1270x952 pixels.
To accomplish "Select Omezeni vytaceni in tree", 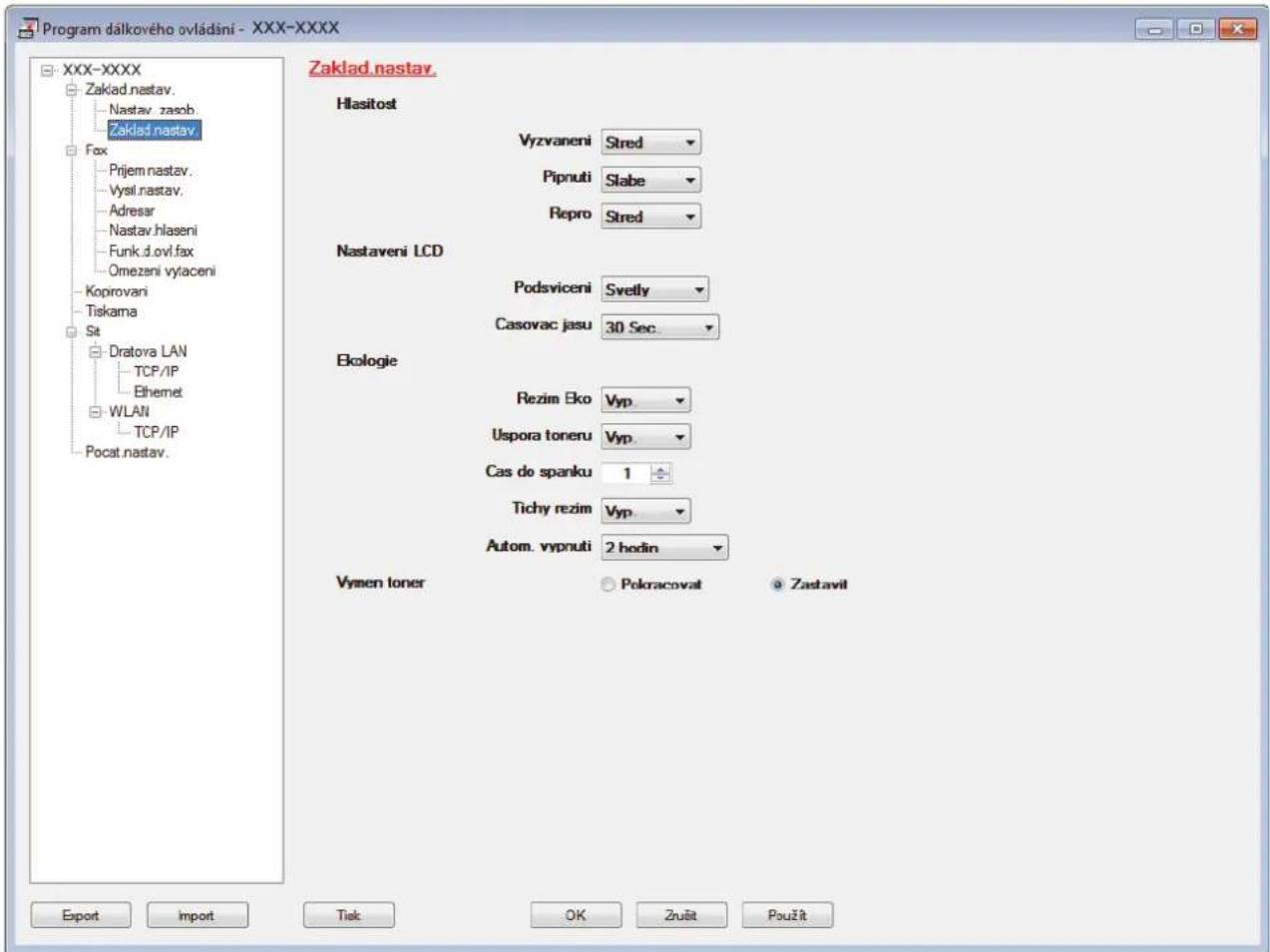I will coord(162,271).
